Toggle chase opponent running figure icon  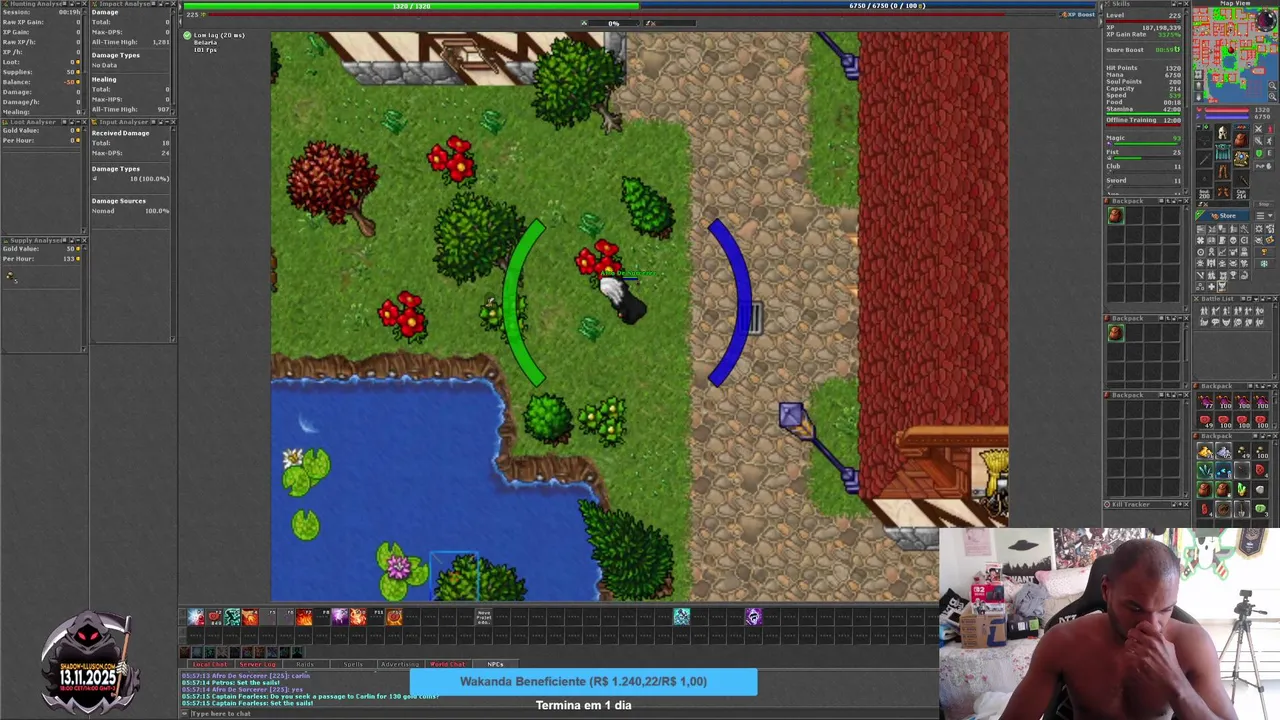[x=1270, y=140]
